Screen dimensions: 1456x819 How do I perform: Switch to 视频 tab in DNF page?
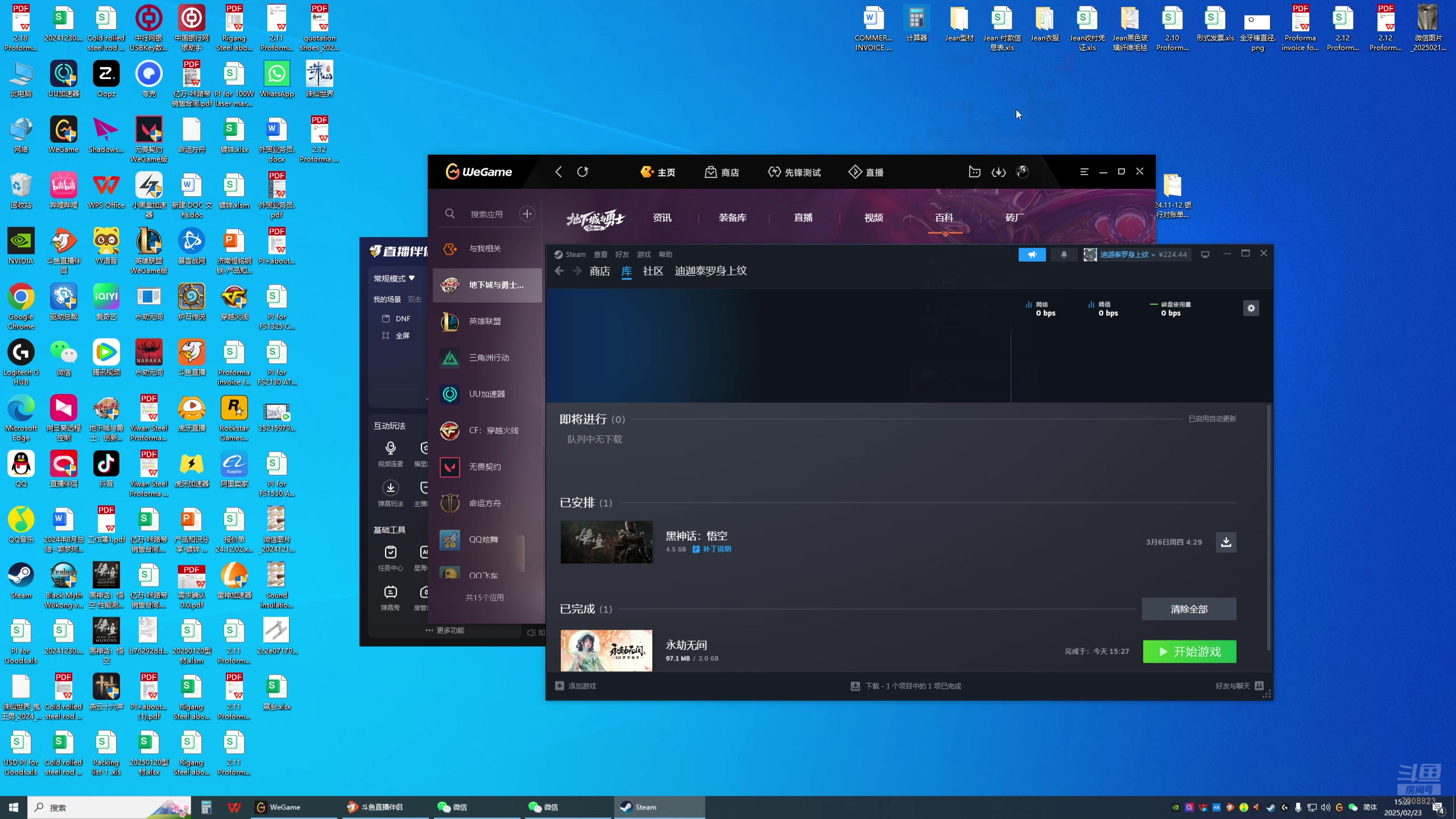point(874,217)
